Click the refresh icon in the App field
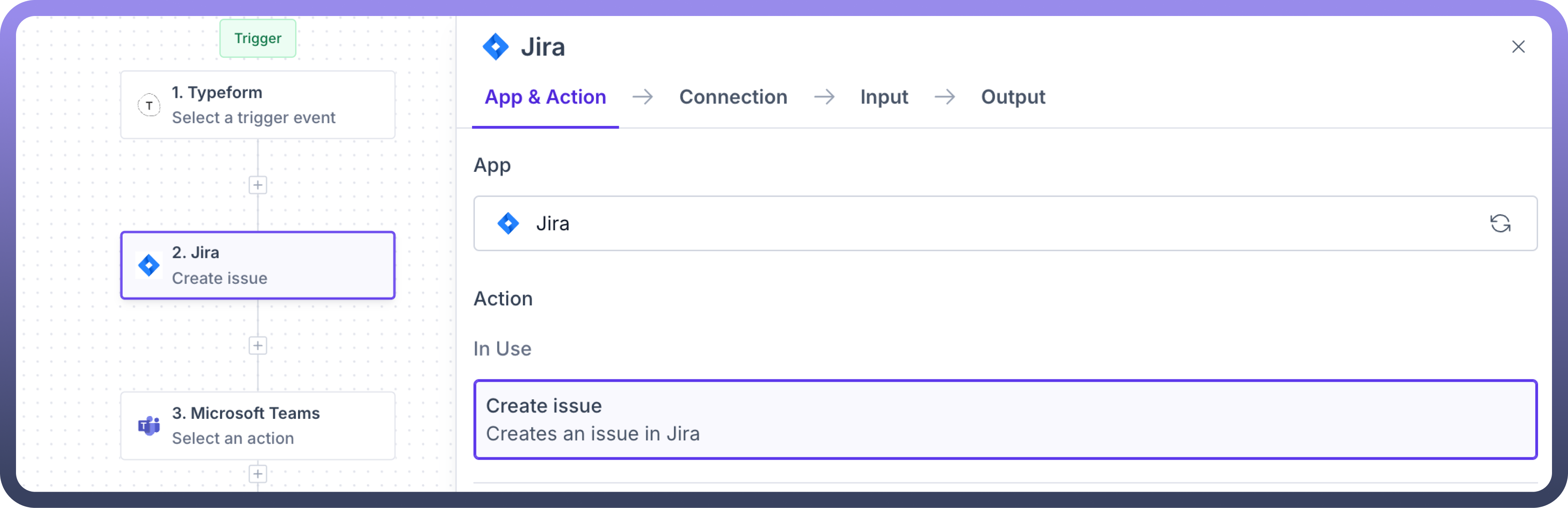Screen dimensions: 1568x508 pos(1500,223)
